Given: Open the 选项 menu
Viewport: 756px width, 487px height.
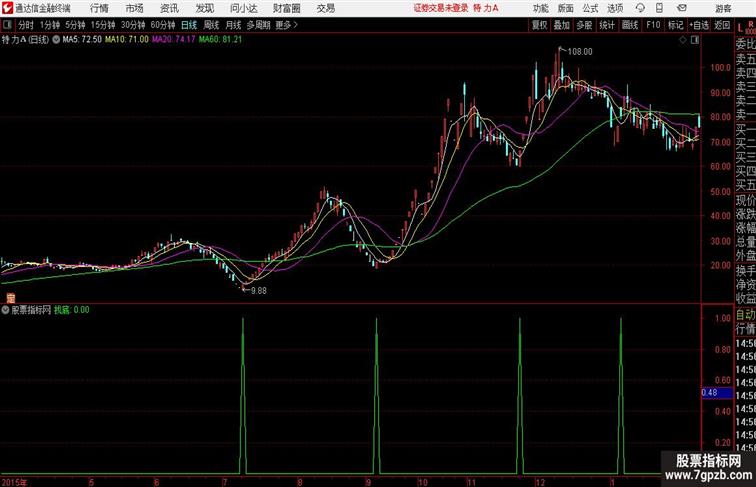Looking at the screenshot, I should 615,8.
